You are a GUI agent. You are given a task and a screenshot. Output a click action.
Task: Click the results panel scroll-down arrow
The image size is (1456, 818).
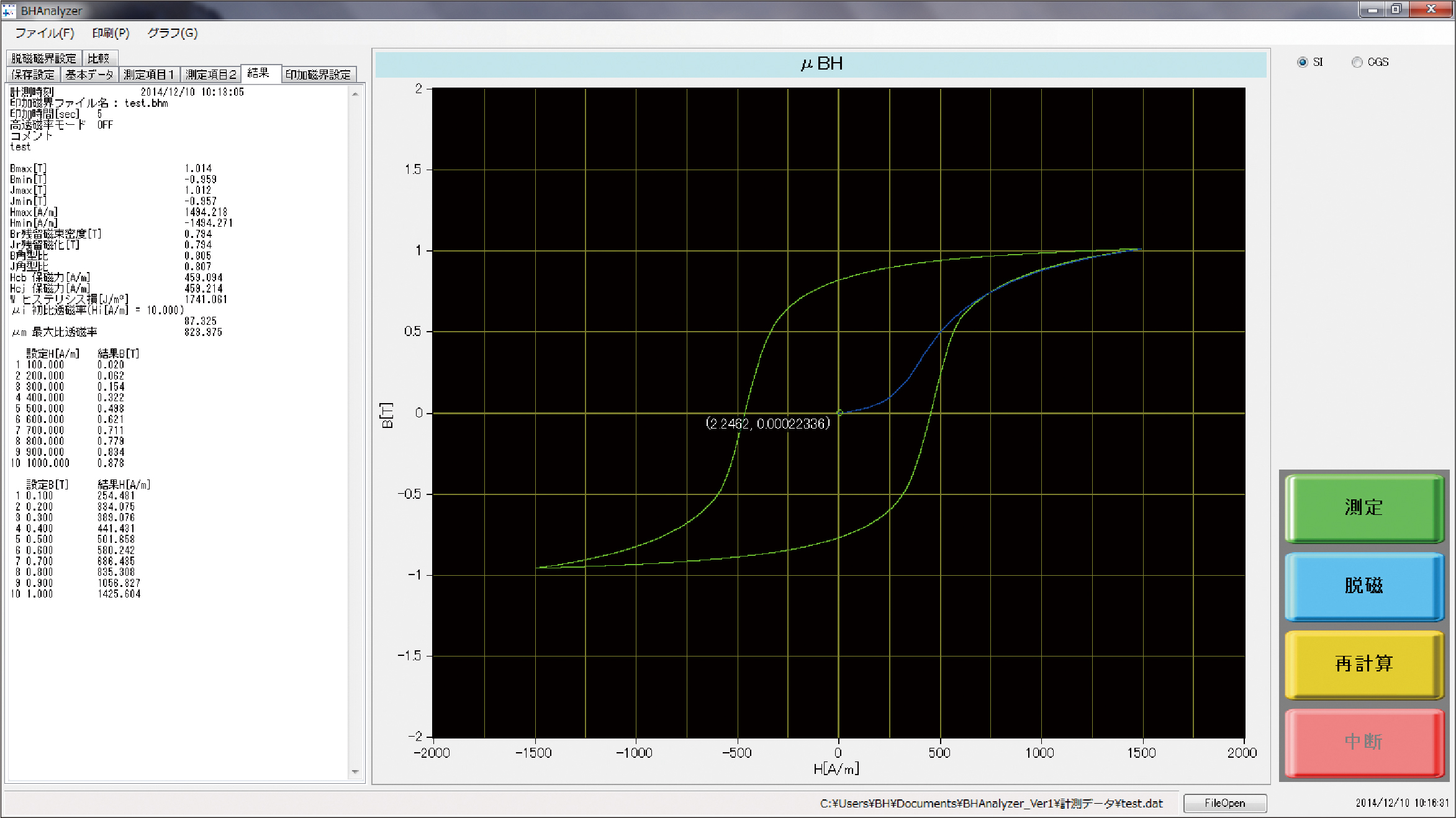[355, 771]
